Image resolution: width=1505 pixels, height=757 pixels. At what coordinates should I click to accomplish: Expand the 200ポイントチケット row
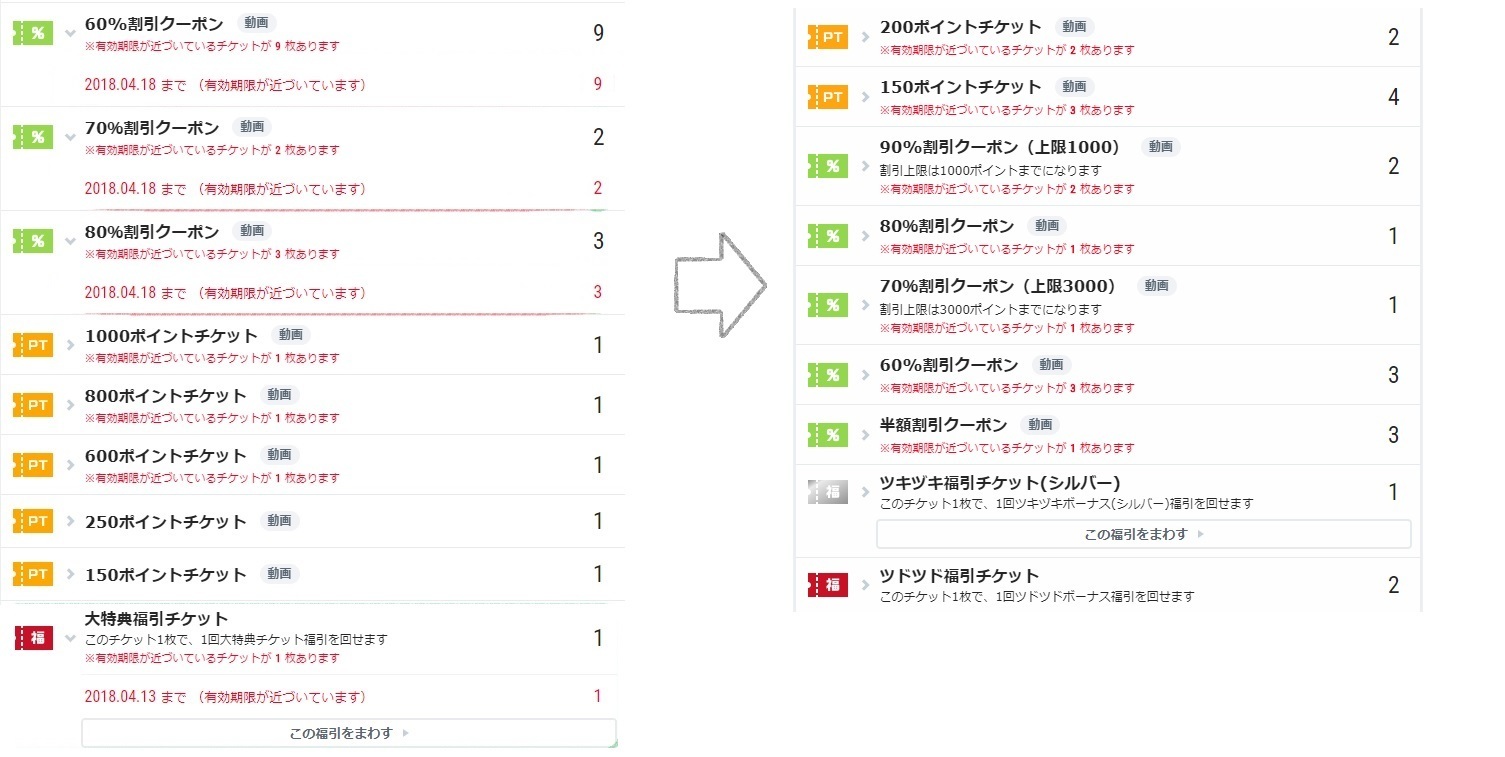pos(865,37)
